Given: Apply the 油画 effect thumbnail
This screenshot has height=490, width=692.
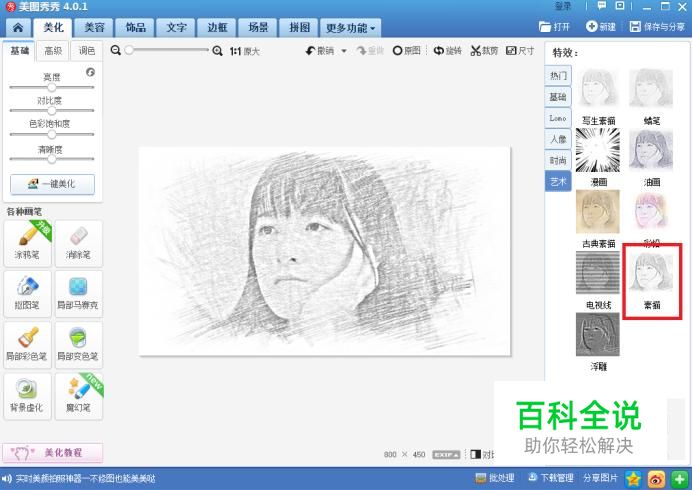Looking at the screenshot, I should (651, 151).
